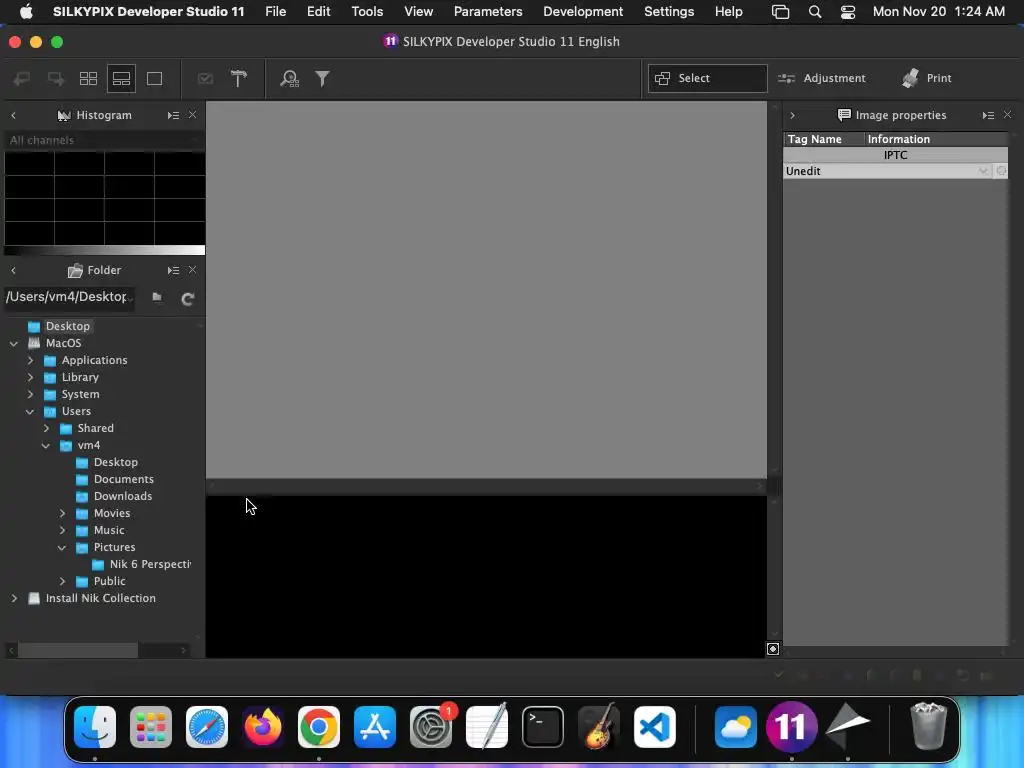
Task: Open the Unedit IPTC dropdown
Action: (888, 171)
